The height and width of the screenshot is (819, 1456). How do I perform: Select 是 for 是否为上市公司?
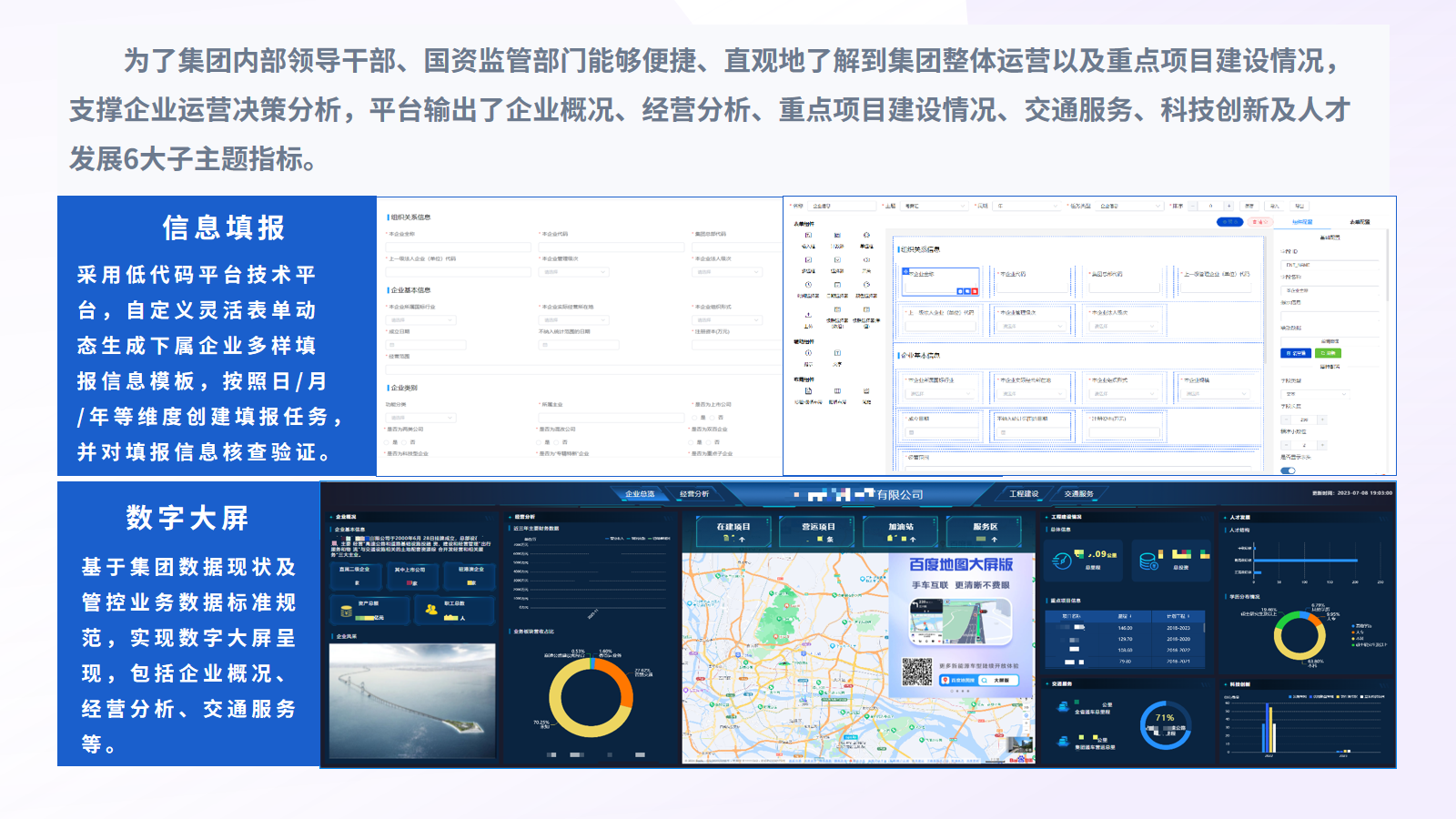pyautogui.click(x=694, y=418)
